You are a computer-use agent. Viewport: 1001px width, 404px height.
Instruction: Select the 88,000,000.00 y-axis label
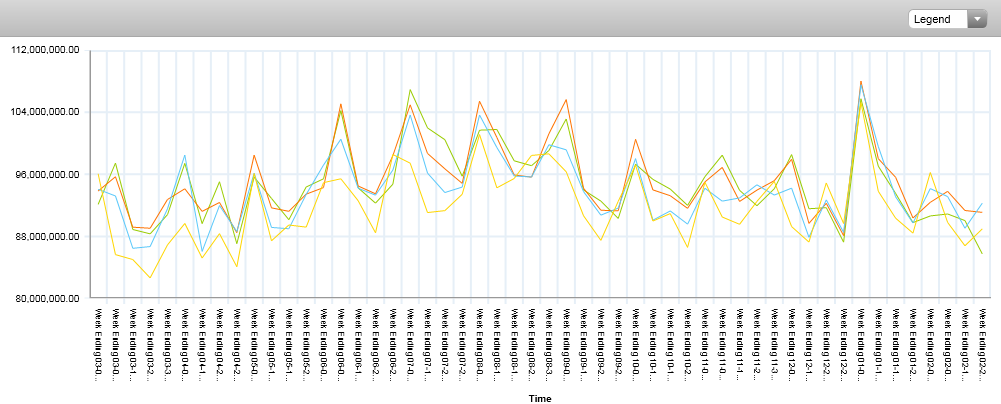[x=45, y=237]
